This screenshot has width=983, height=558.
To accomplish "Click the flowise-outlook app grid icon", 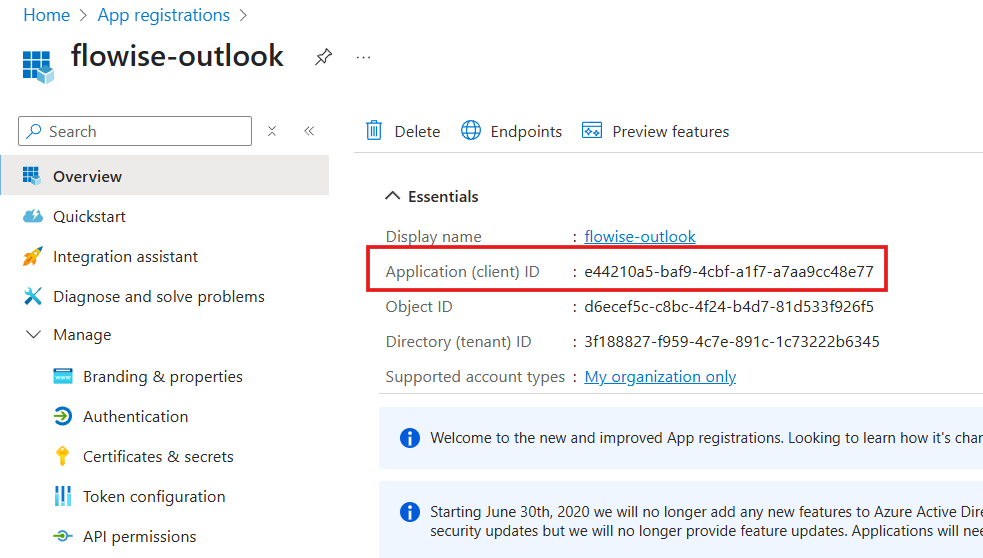I will [38, 64].
